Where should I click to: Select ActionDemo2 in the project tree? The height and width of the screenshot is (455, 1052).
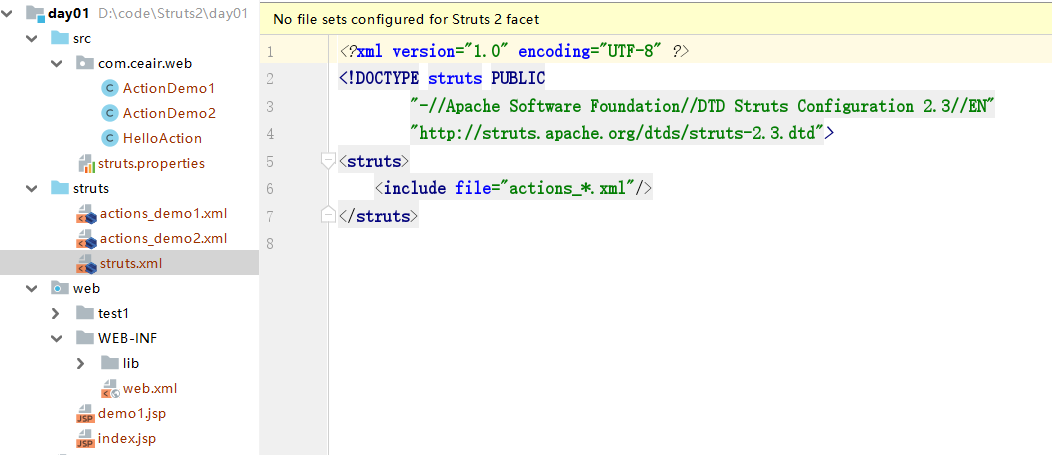pos(169,113)
